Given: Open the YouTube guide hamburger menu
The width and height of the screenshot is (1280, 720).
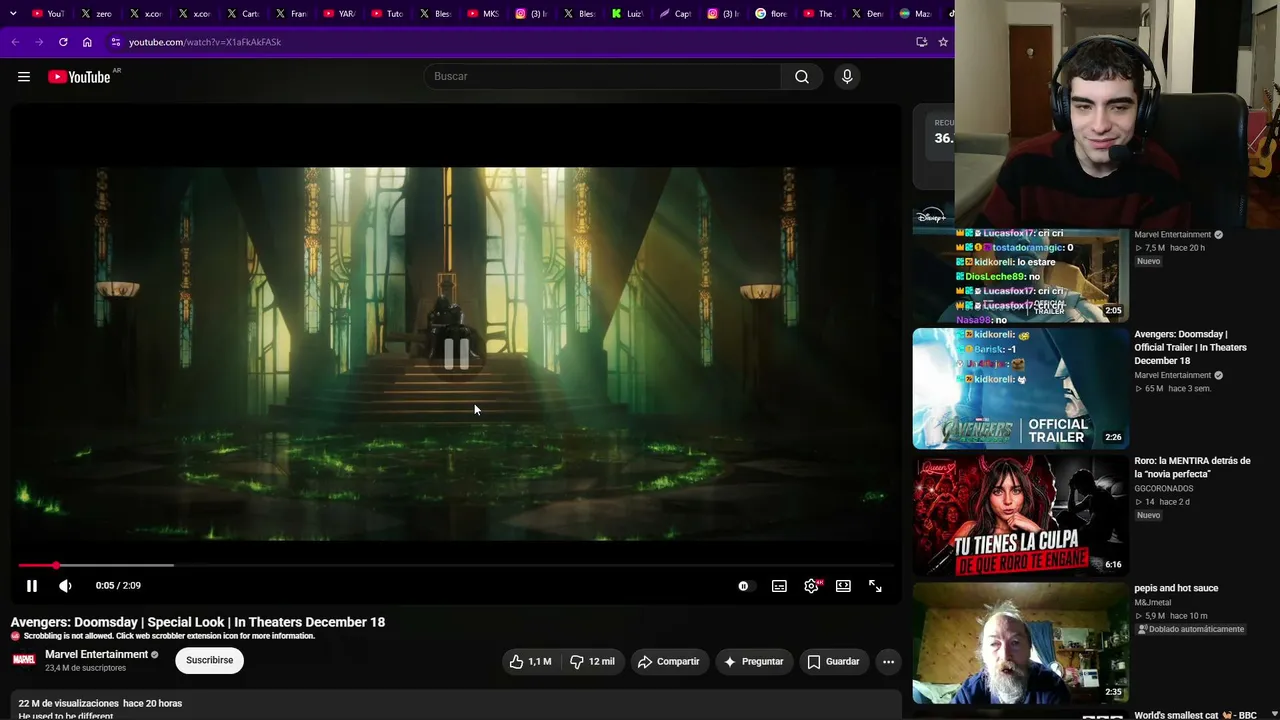Looking at the screenshot, I should [24, 77].
